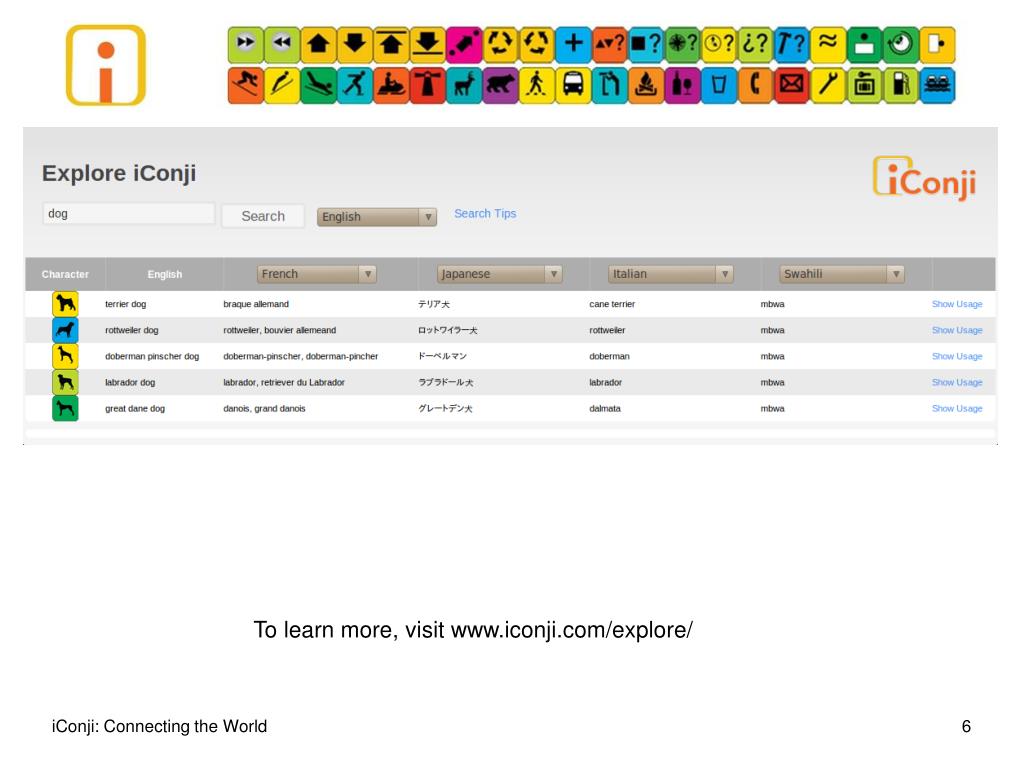Open the Japanese column language dropdown
This screenshot has height=768, width=1024.
[500, 274]
